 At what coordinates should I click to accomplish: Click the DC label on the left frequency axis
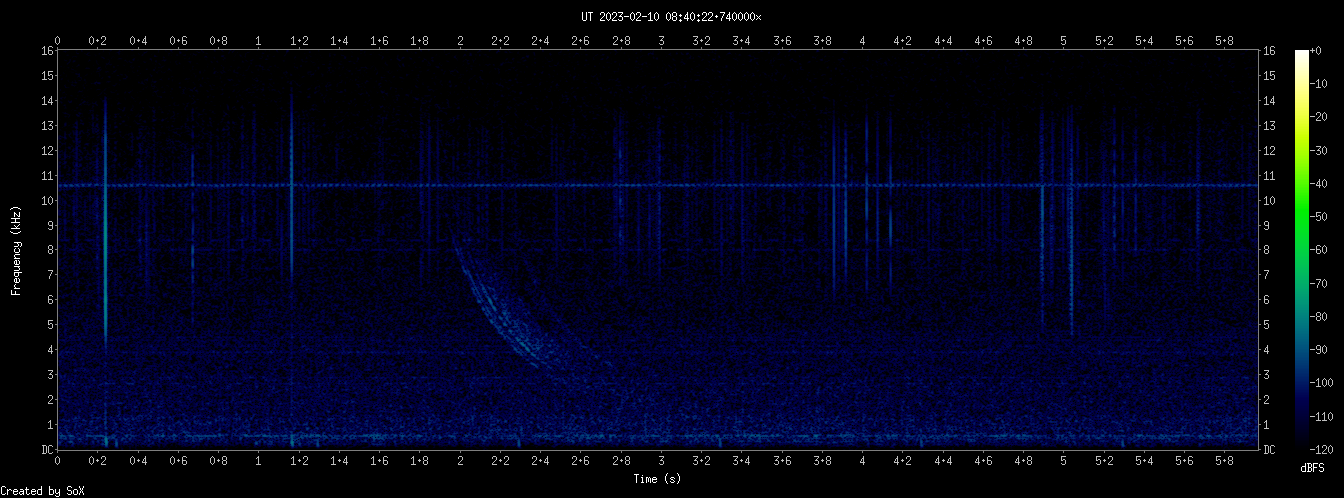(46, 450)
